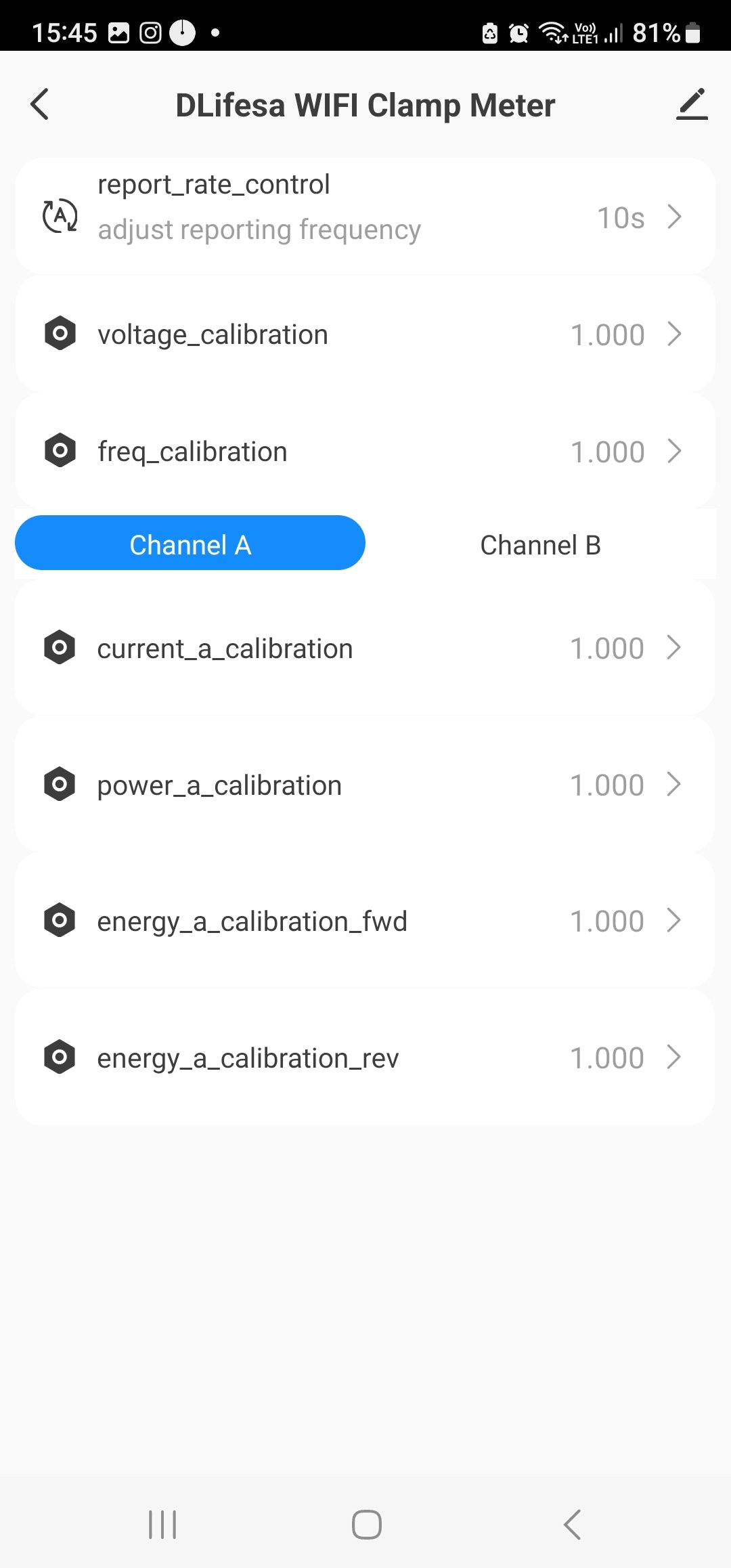This screenshot has height=1568, width=731.
Task: Expand report_rate_control chevron
Action: coord(674,217)
